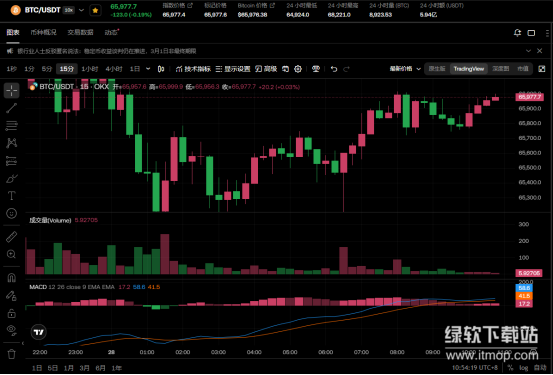Collapse the announcement banner chevron
Viewport: 553px width, 375px height.
click(x=528, y=51)
